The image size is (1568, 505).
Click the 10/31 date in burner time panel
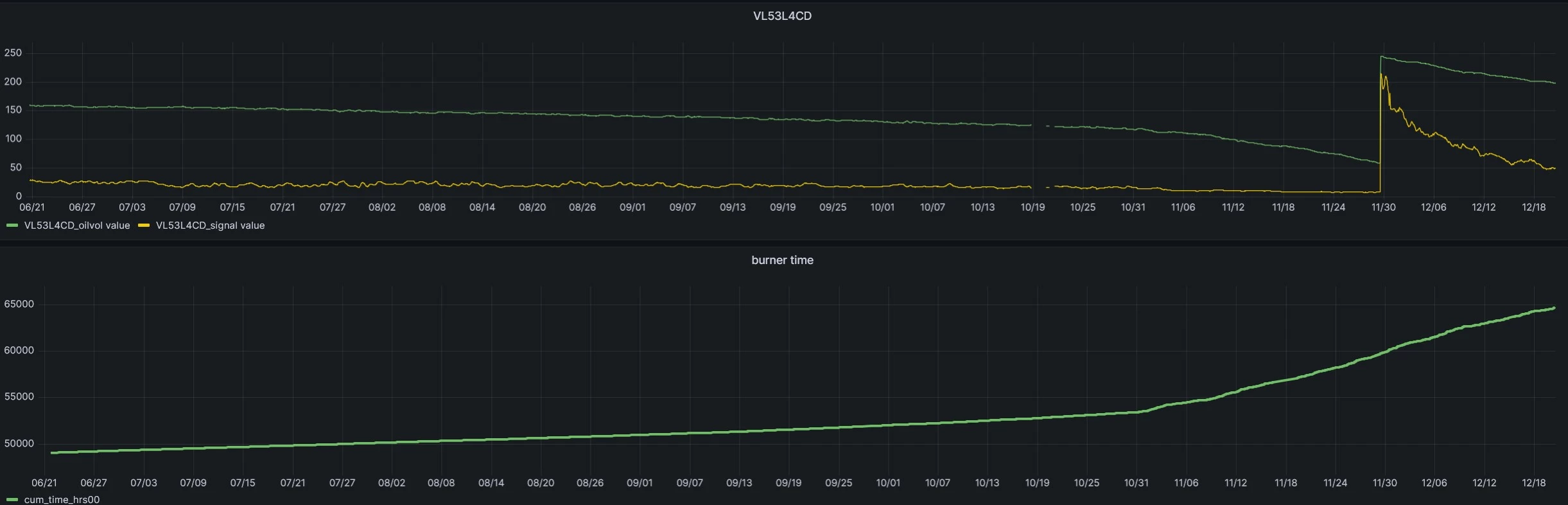point(1136,483)
